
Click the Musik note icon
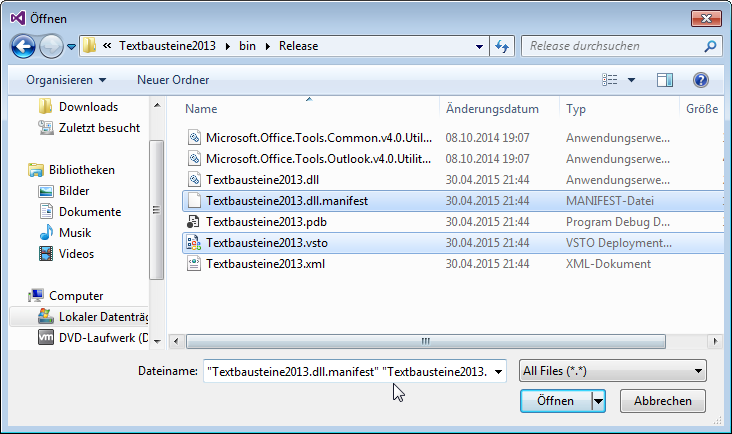46,232
